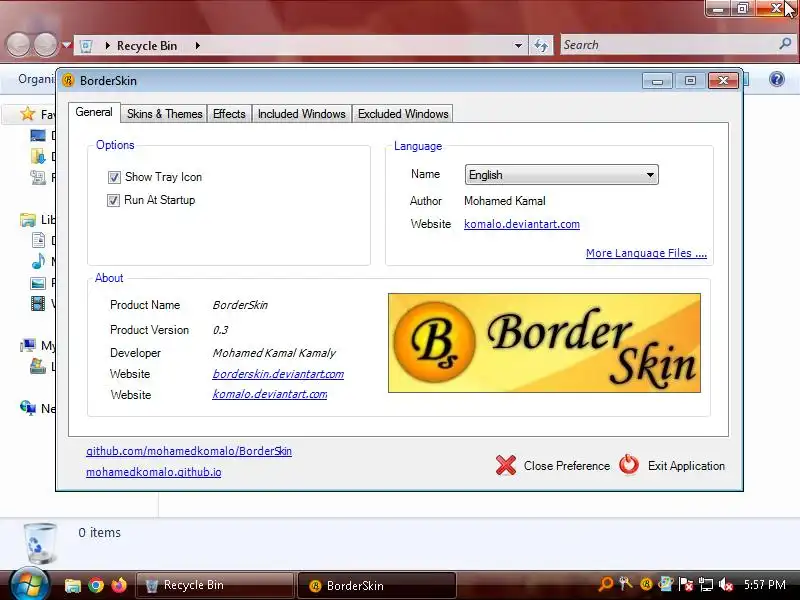Click red X icon beside Close Preference

(506, 465)
